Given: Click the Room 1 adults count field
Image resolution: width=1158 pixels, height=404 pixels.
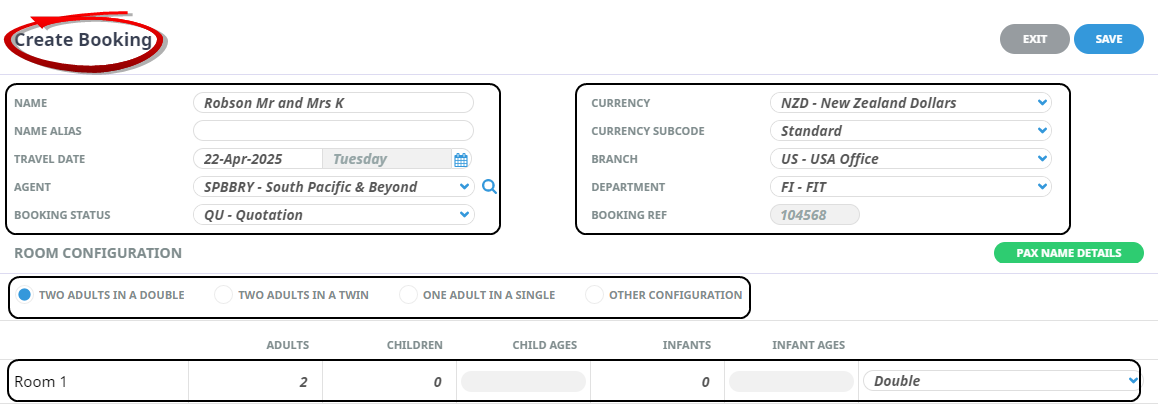Looking at the screenshot, I should [x=255, y=381].
